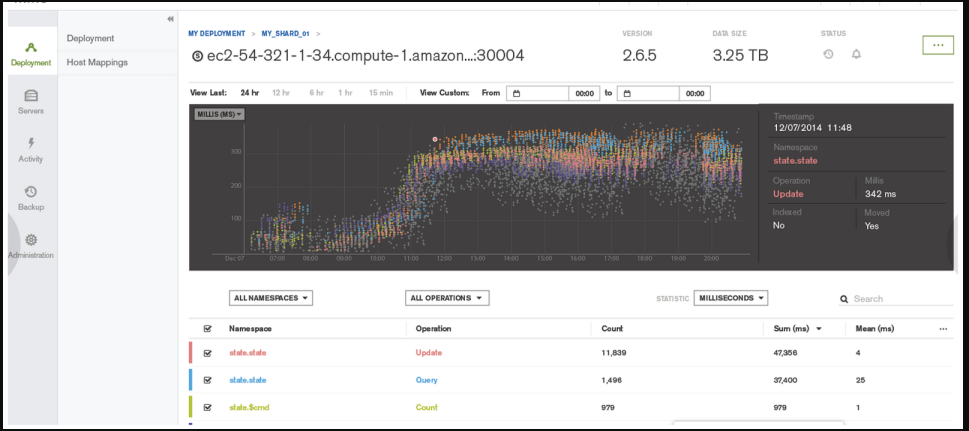The image size is (969, 431).
Task: Uncheck the state.$cmd Count row checkbox
Action: [207, 407]
